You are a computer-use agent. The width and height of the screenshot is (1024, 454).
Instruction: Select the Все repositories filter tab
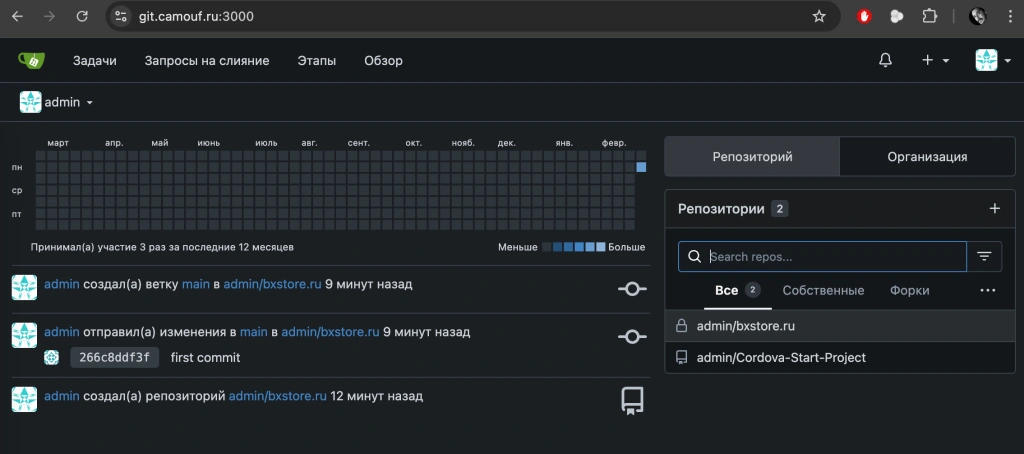point(737,290)
